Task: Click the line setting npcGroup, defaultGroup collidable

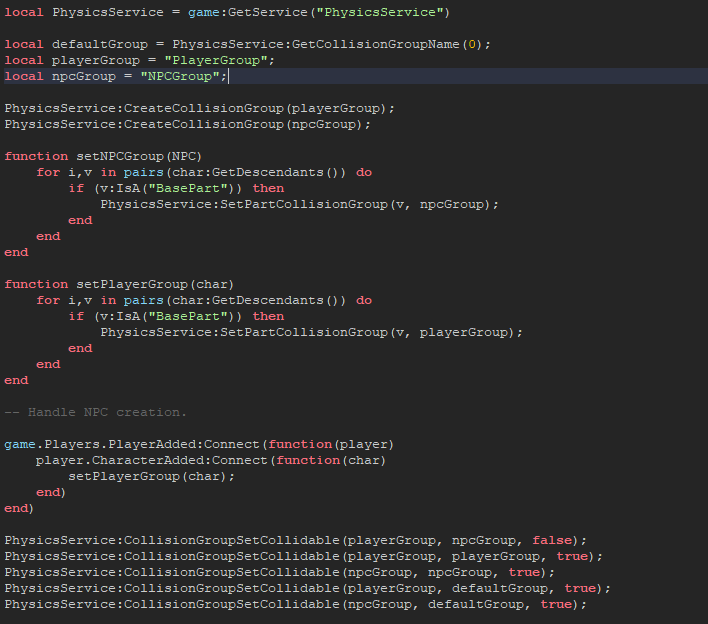Action: tap(295, 605)
